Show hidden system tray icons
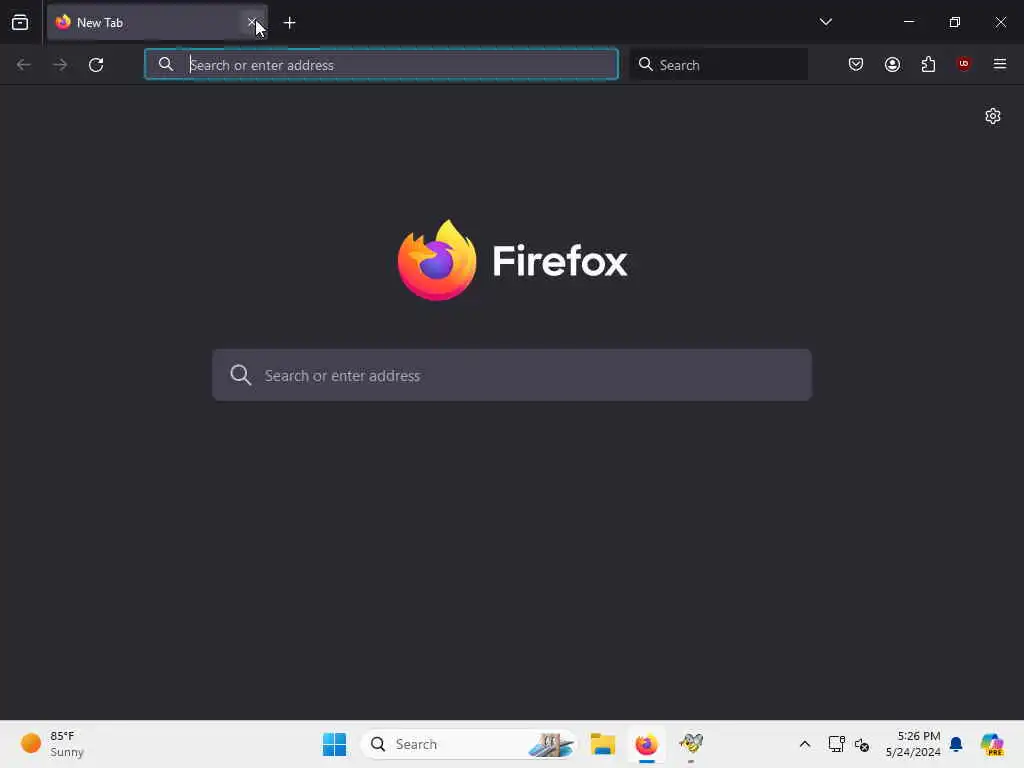 805,744
